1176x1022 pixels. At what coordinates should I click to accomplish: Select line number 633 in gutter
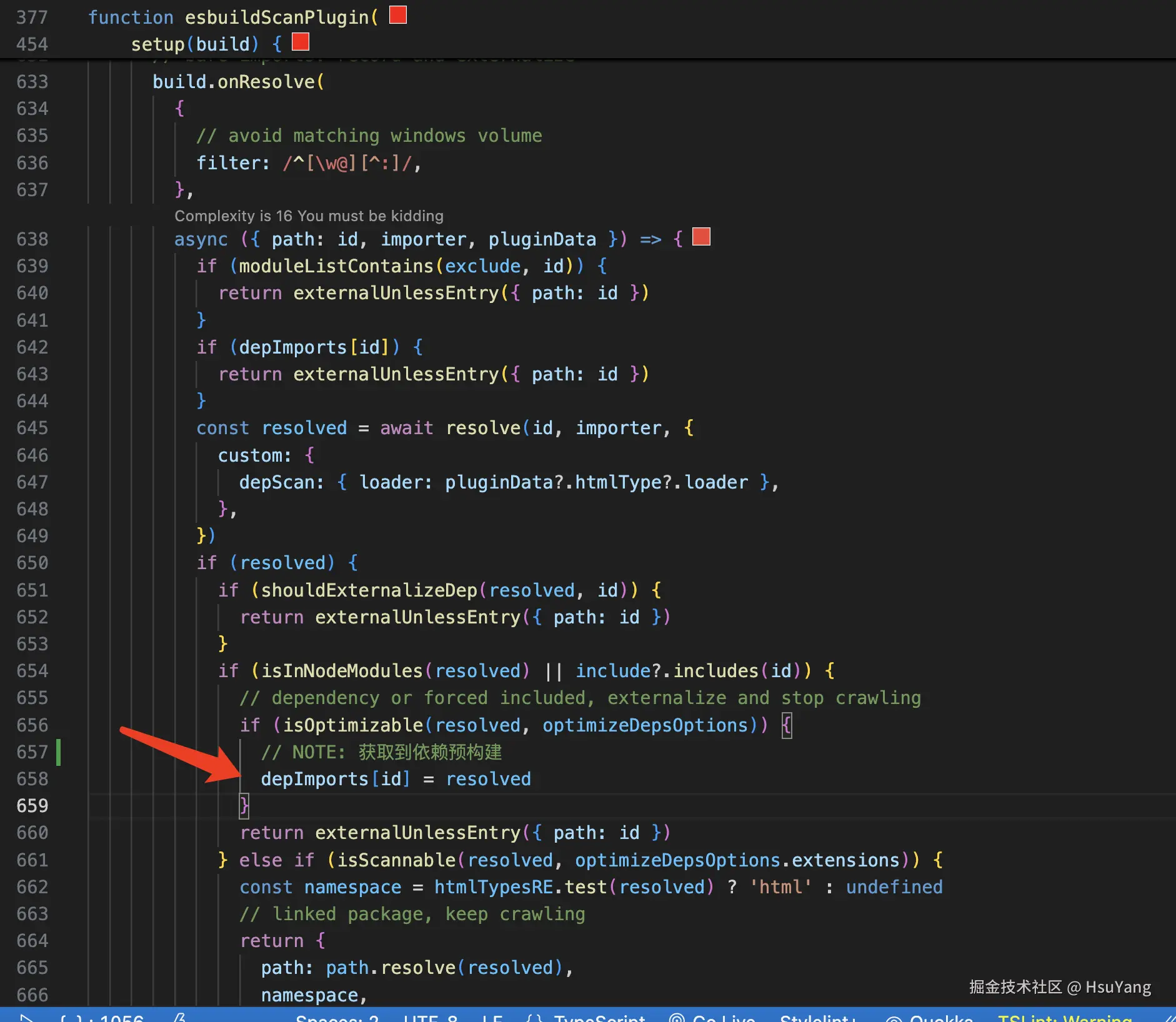click(x=32, y=82)
